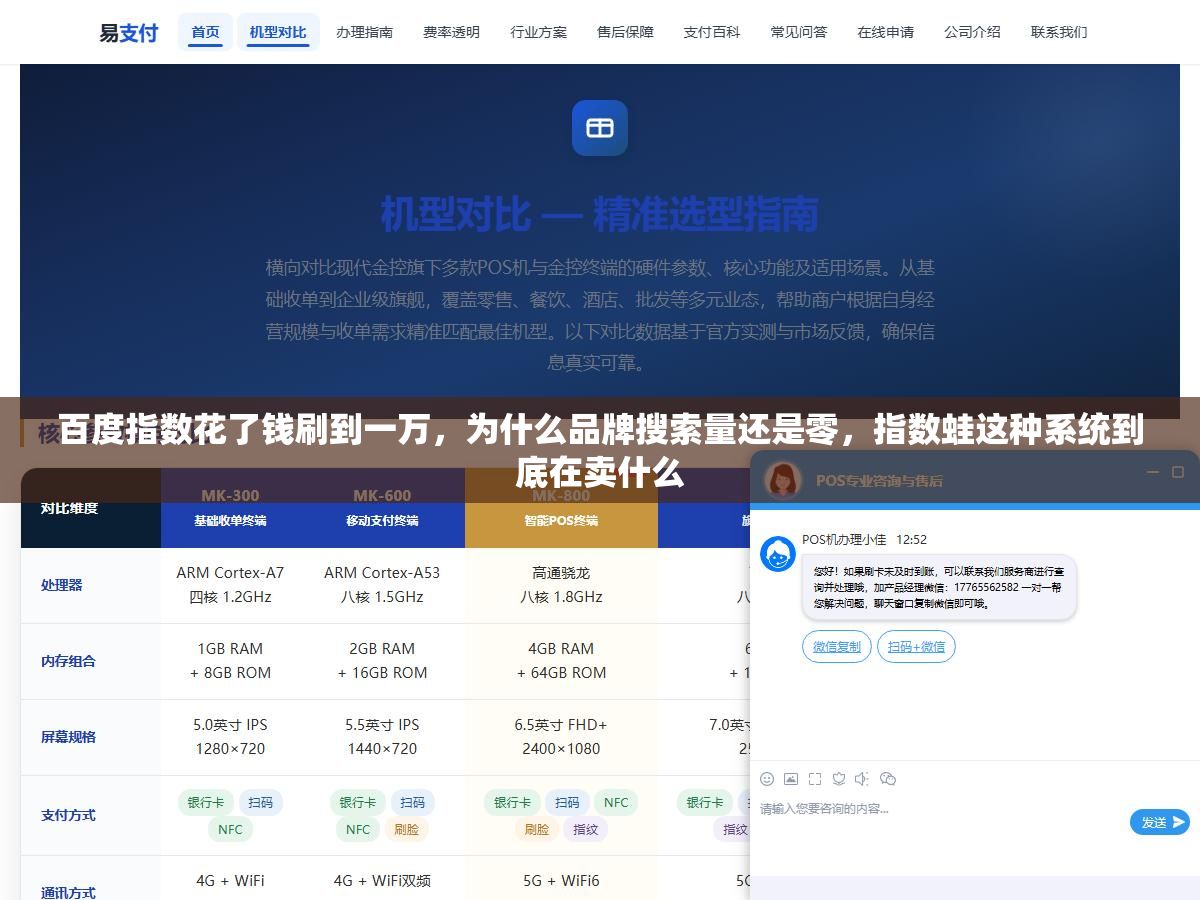Click the 指纹 tag in 智能POS终端 column
This screenshot has height=900, width=1200.
(x=586, y=829)
